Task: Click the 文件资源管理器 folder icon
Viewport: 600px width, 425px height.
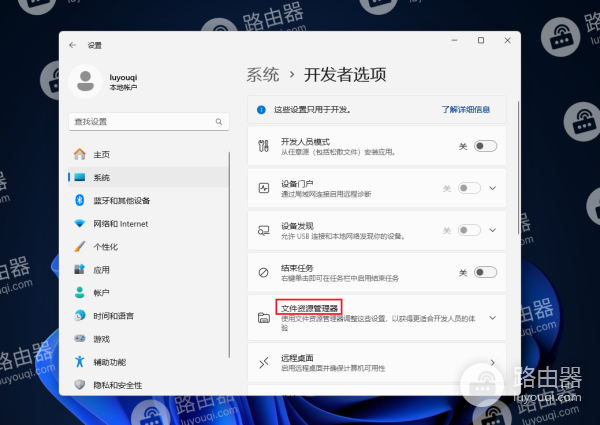Action: tap(264, 318)
